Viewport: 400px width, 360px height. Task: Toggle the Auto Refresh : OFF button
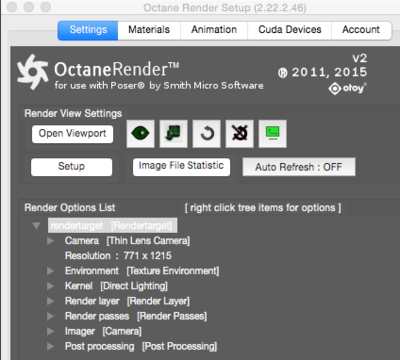299,167
